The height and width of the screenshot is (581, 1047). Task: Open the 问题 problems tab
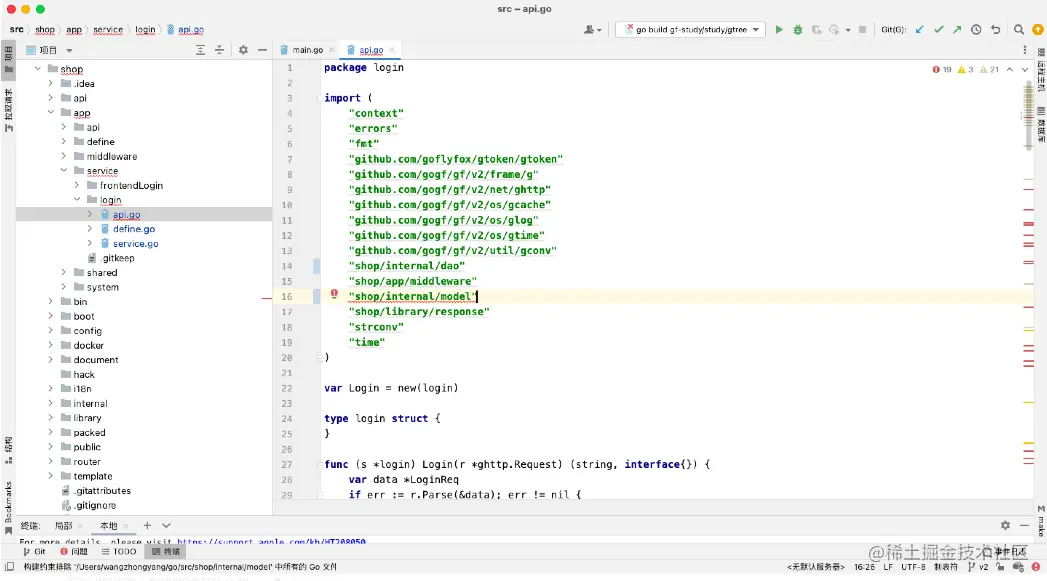[74, 552]
